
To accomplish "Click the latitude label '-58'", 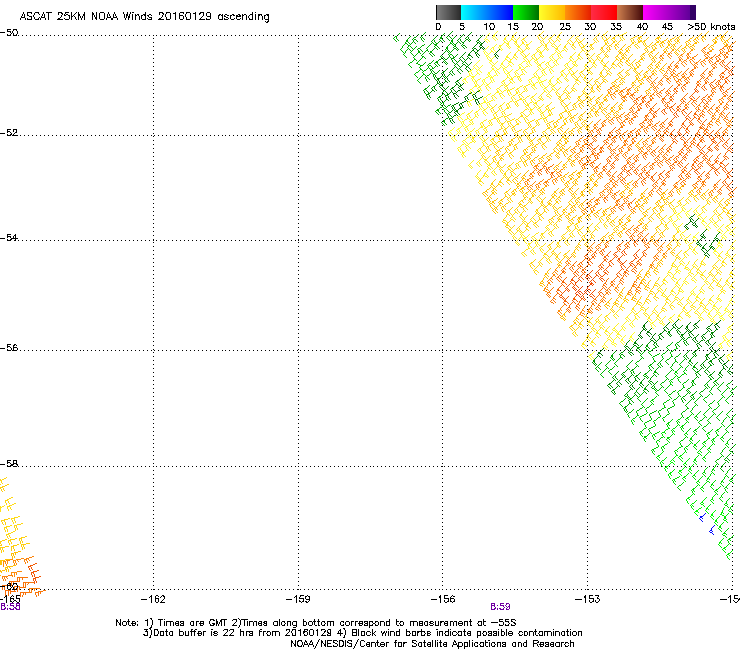I will [x=9, y=464].
